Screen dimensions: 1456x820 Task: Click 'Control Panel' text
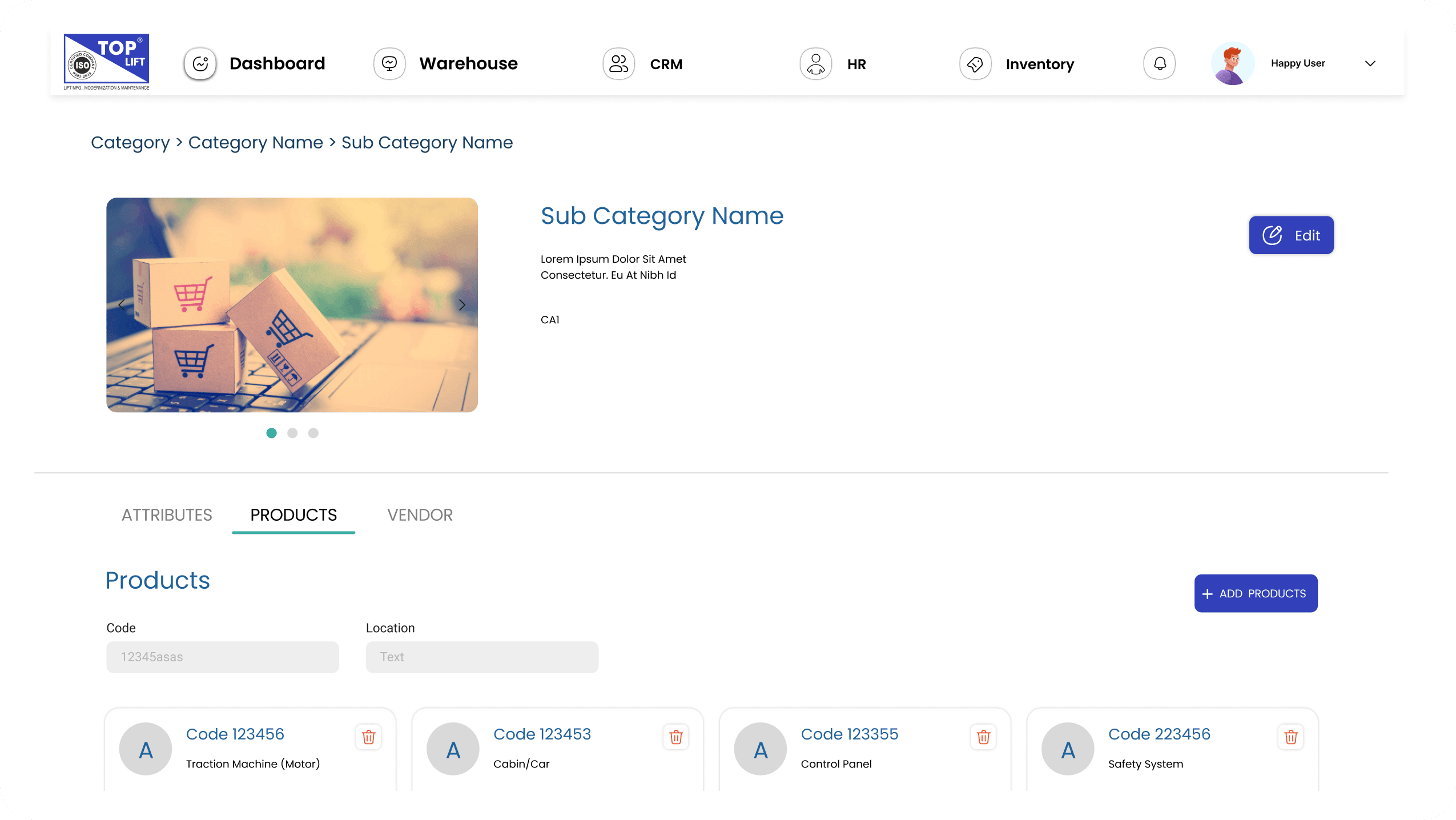[836, 764]
